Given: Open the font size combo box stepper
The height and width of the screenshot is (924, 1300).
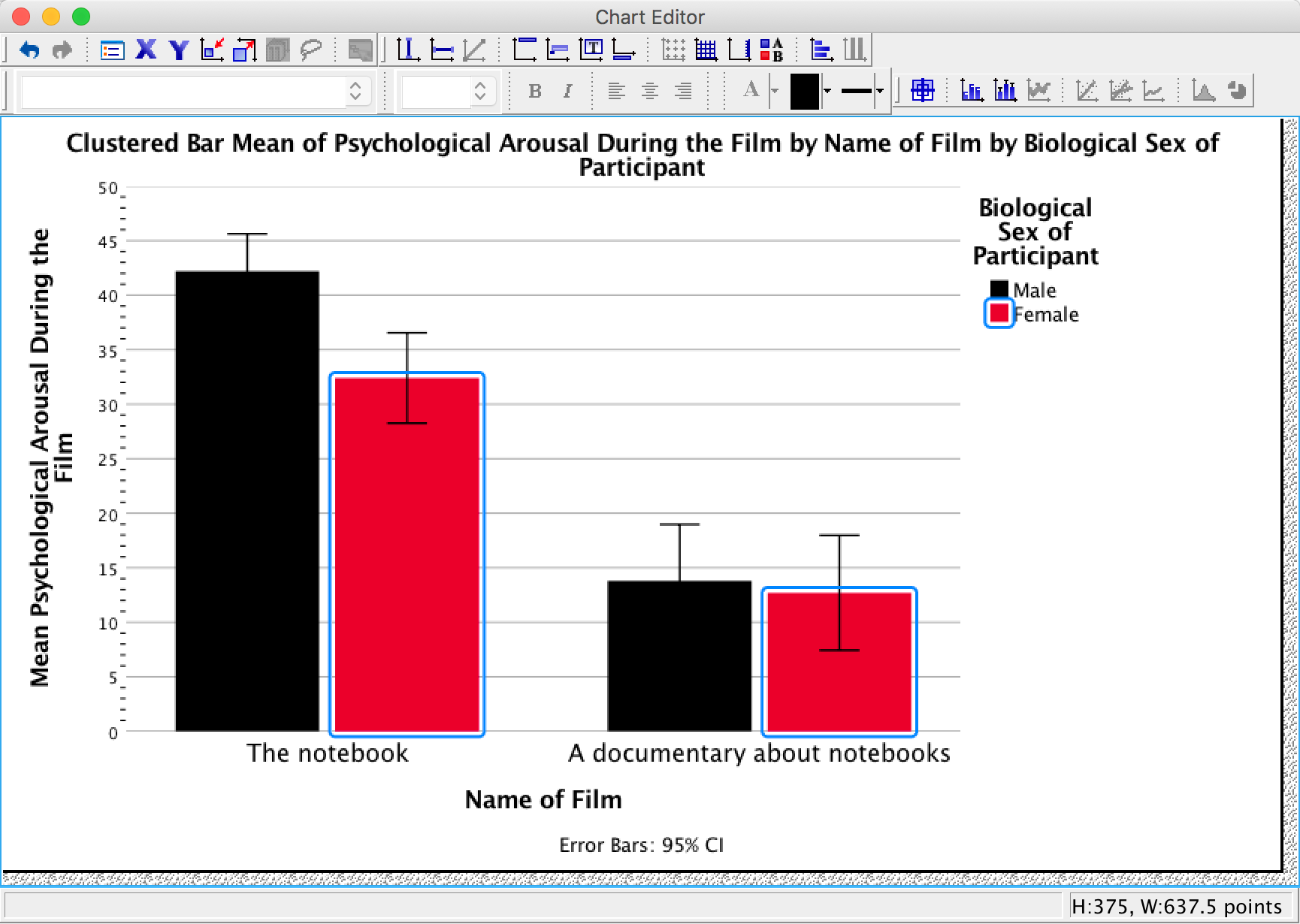Looking at the screenshot, I should coord(480,91).
